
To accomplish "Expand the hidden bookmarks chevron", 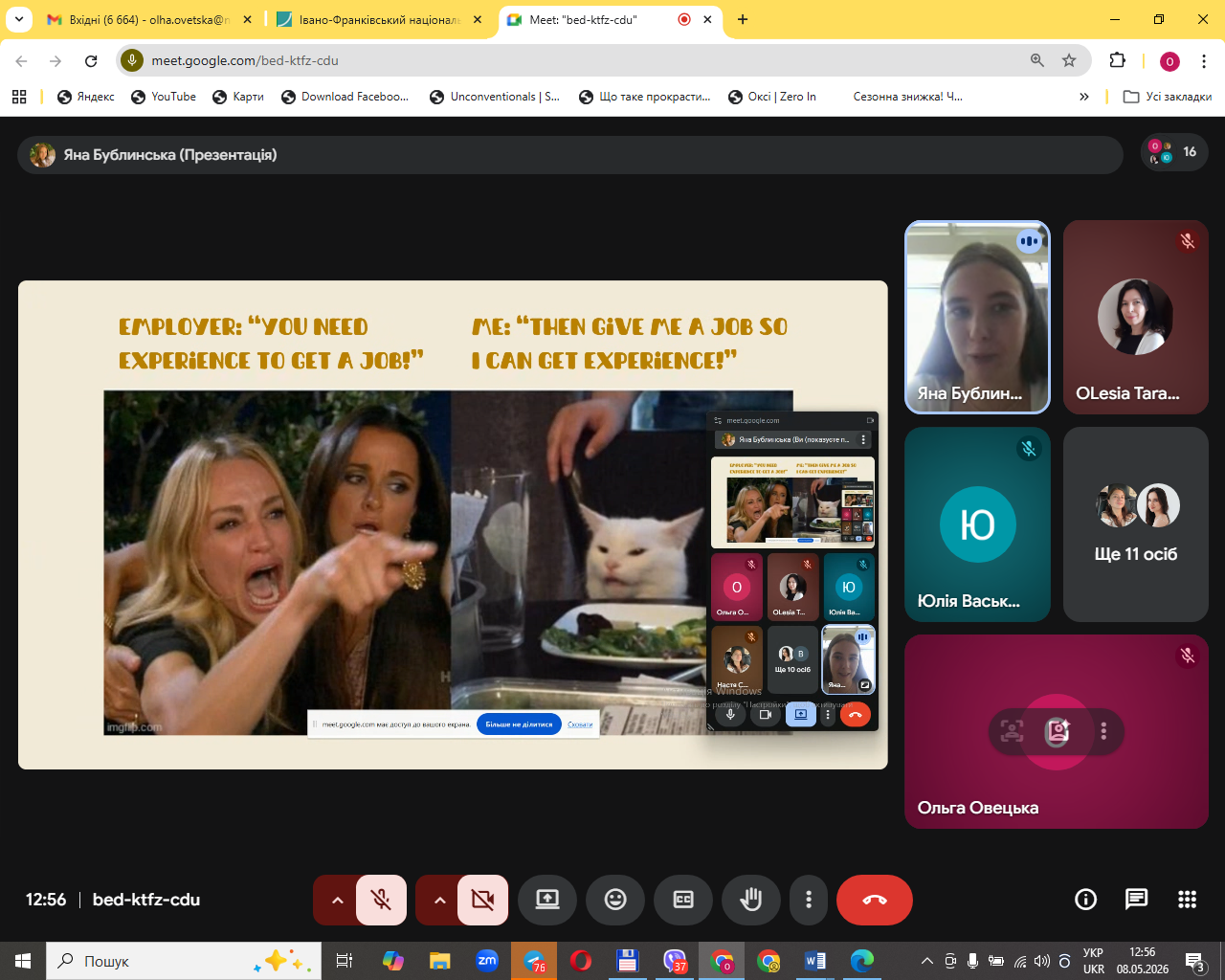I will click(1083, 97).
